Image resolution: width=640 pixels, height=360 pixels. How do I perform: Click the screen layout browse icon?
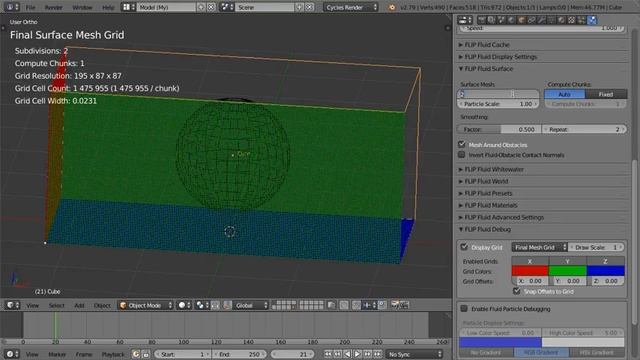(129, 7)
